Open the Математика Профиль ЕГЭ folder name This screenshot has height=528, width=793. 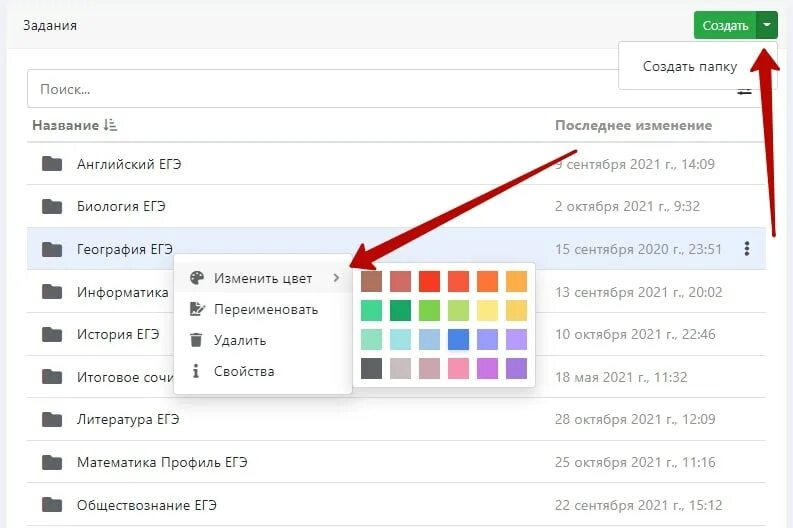tap(162, 462)
